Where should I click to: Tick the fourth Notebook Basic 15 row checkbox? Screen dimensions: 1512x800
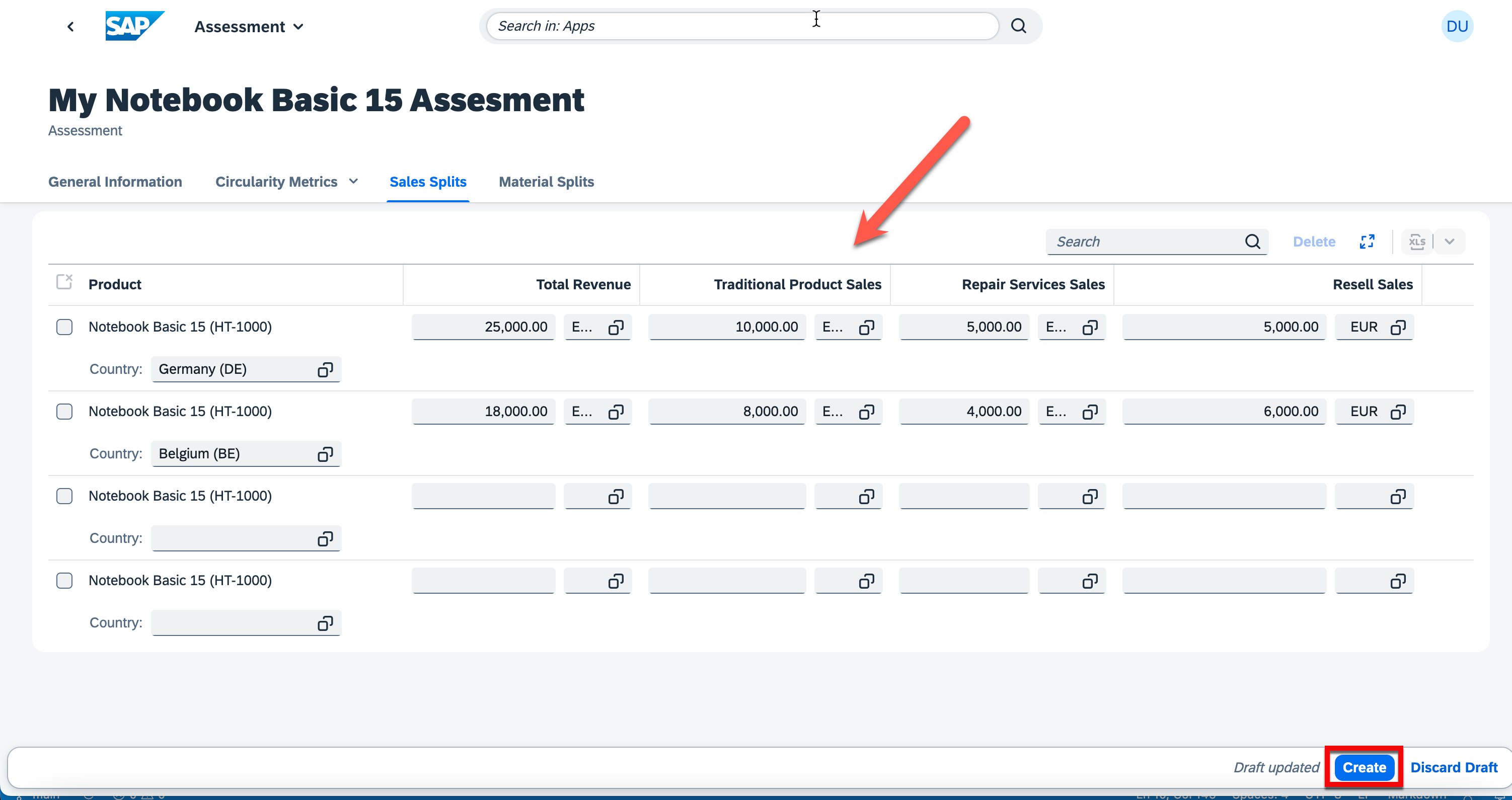pos(64,581)
